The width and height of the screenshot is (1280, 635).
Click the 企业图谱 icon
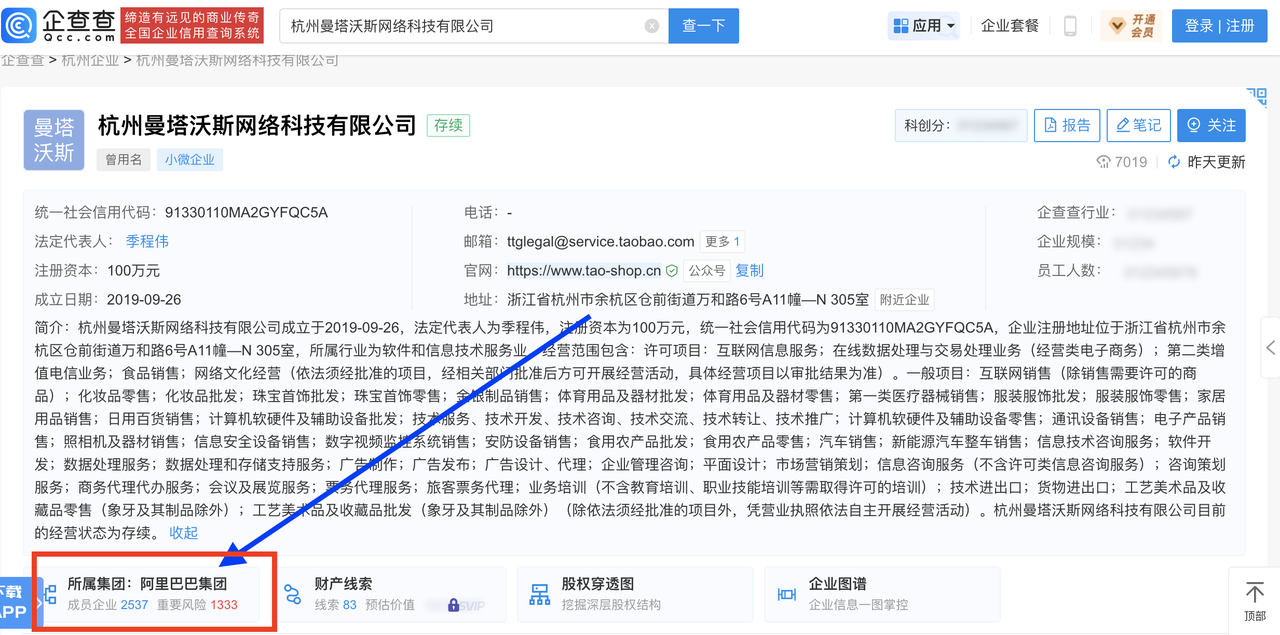pos(787,594)
